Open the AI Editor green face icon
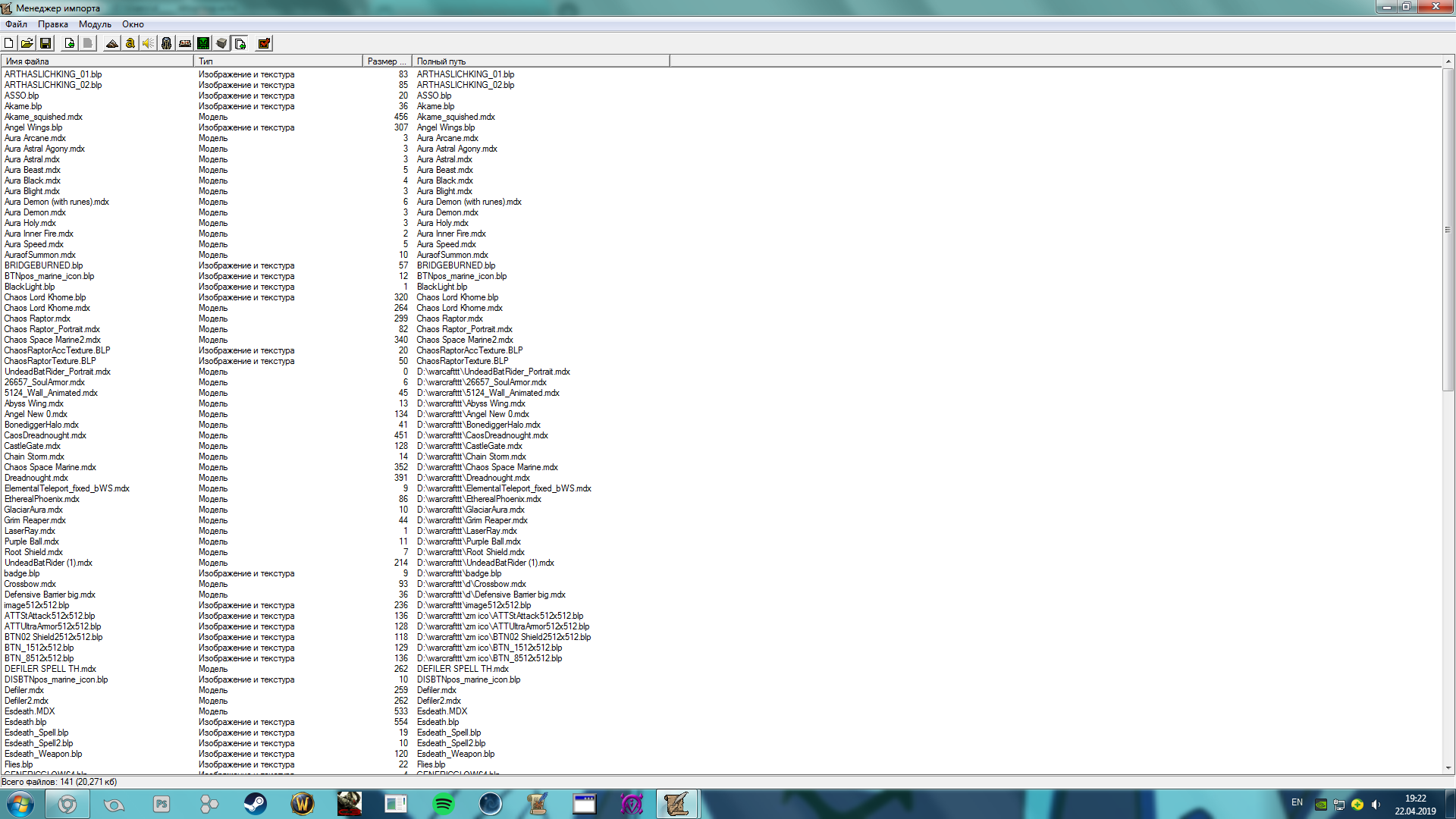This screenshot has height=819, width=1456. click(203, 43)
